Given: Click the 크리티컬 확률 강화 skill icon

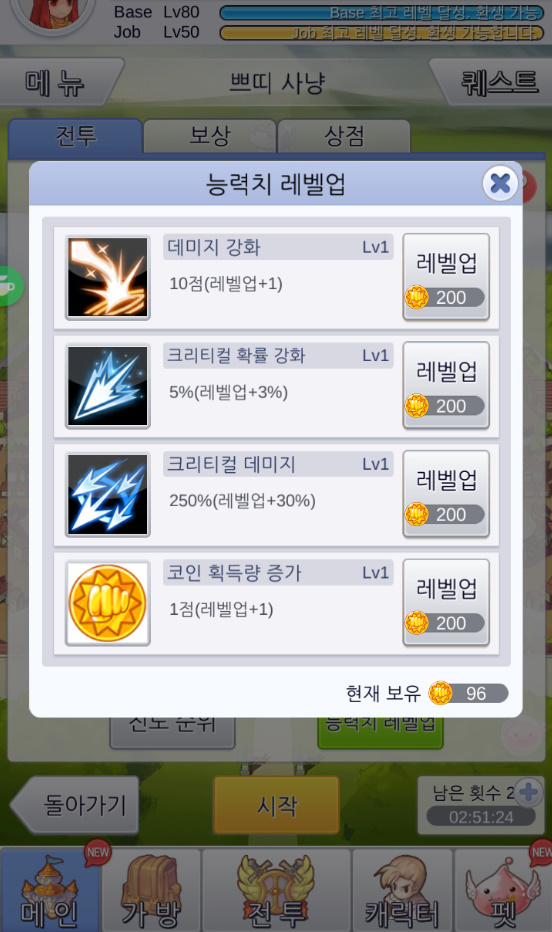Looking at the screenshot, I should coord(108,386).
